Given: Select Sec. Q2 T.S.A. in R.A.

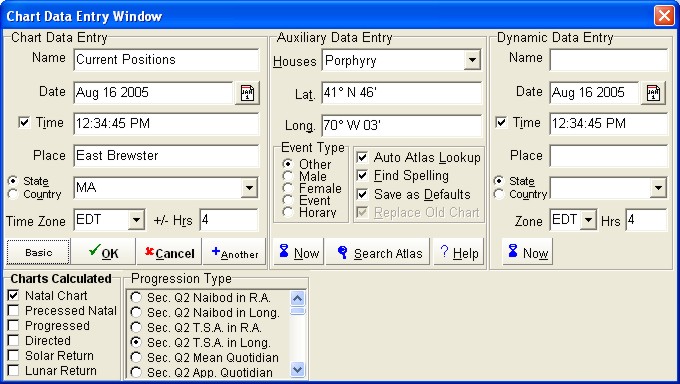Looking at the screenshot, I should pyautogui.click(x=136, y=328).
